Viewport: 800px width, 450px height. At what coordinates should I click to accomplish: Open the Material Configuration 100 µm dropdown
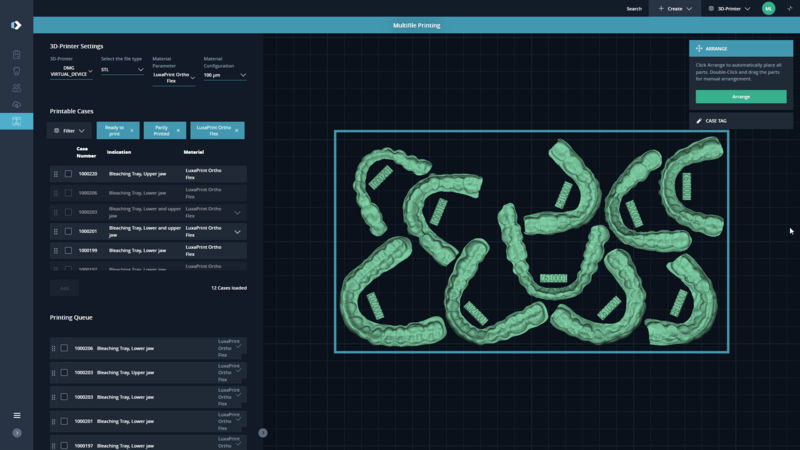coord(224,75)
